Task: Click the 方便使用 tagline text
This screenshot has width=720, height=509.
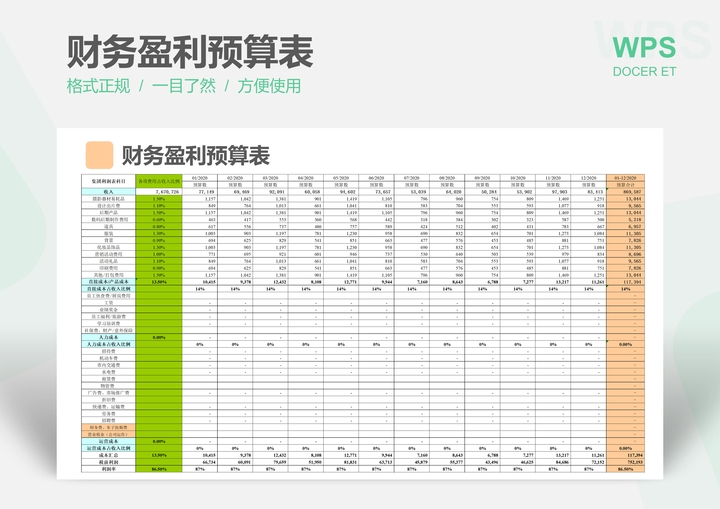Action: pos(269,86)
